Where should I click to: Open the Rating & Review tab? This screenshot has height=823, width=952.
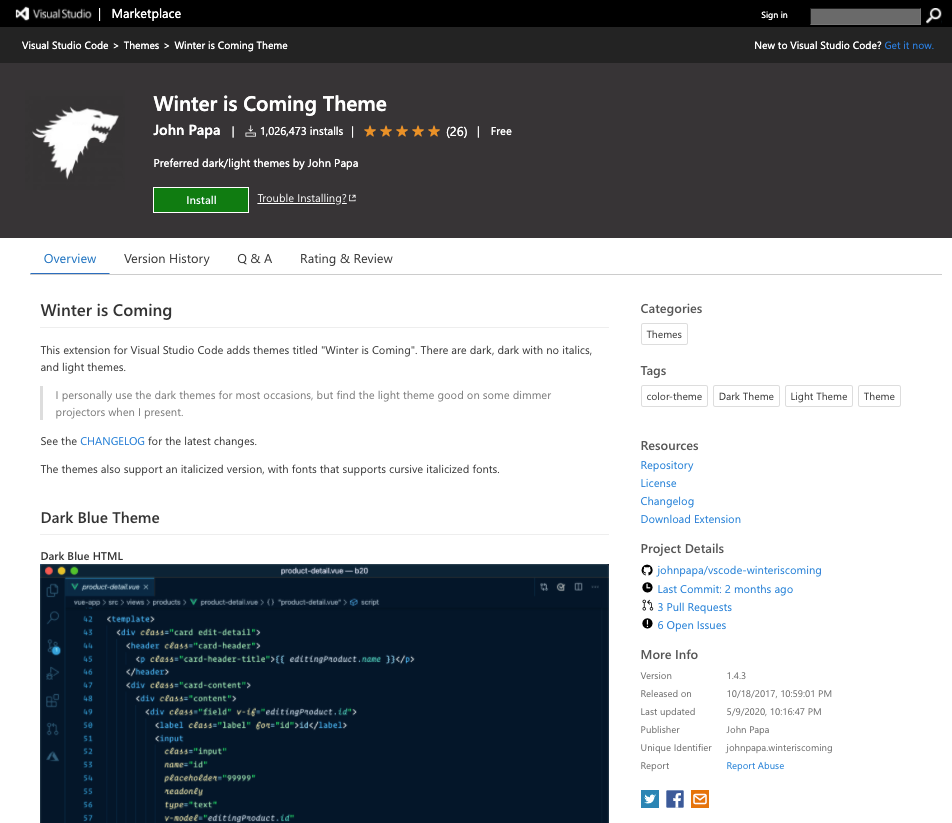[x=345, y=258]
